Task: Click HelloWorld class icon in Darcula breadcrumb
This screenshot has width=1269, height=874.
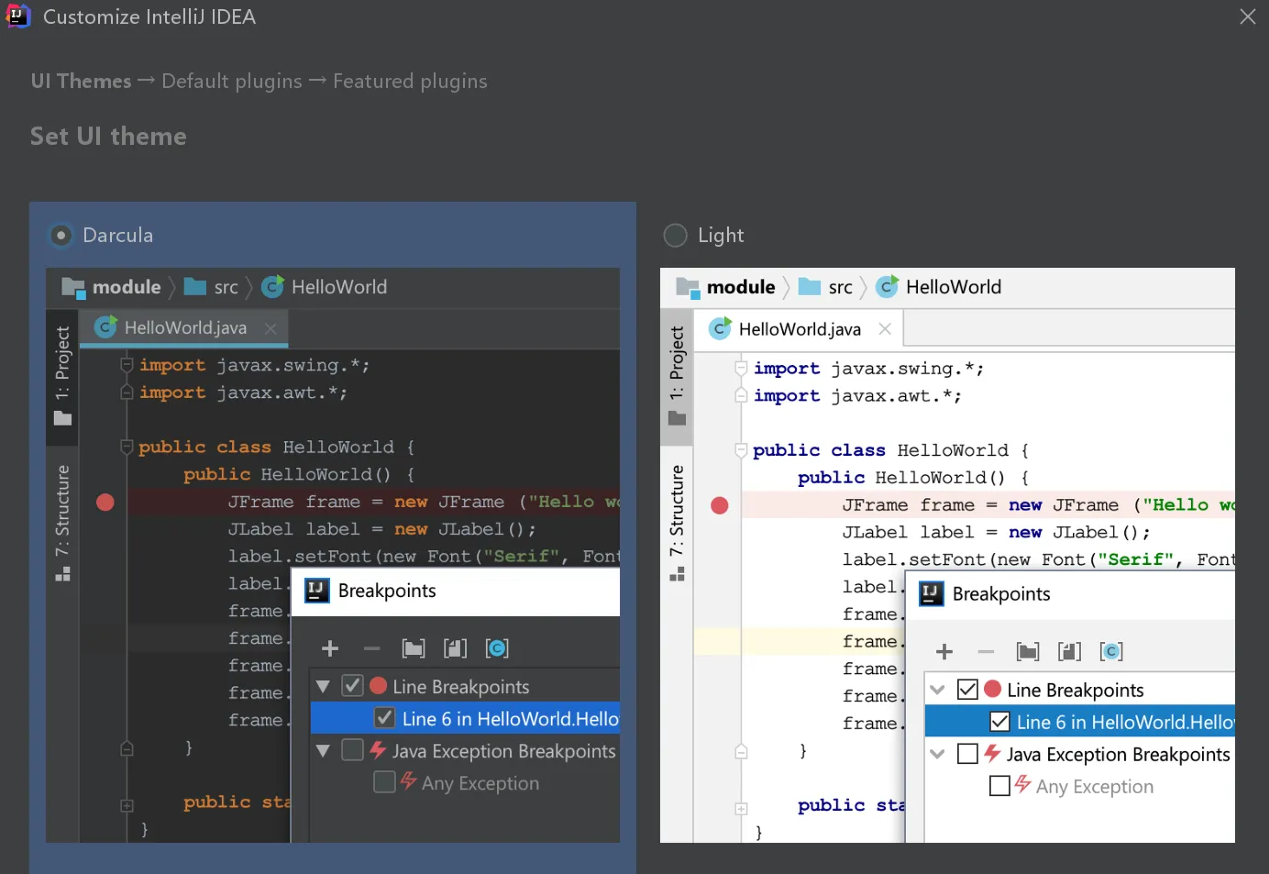Action: click(x=273, y=287)
